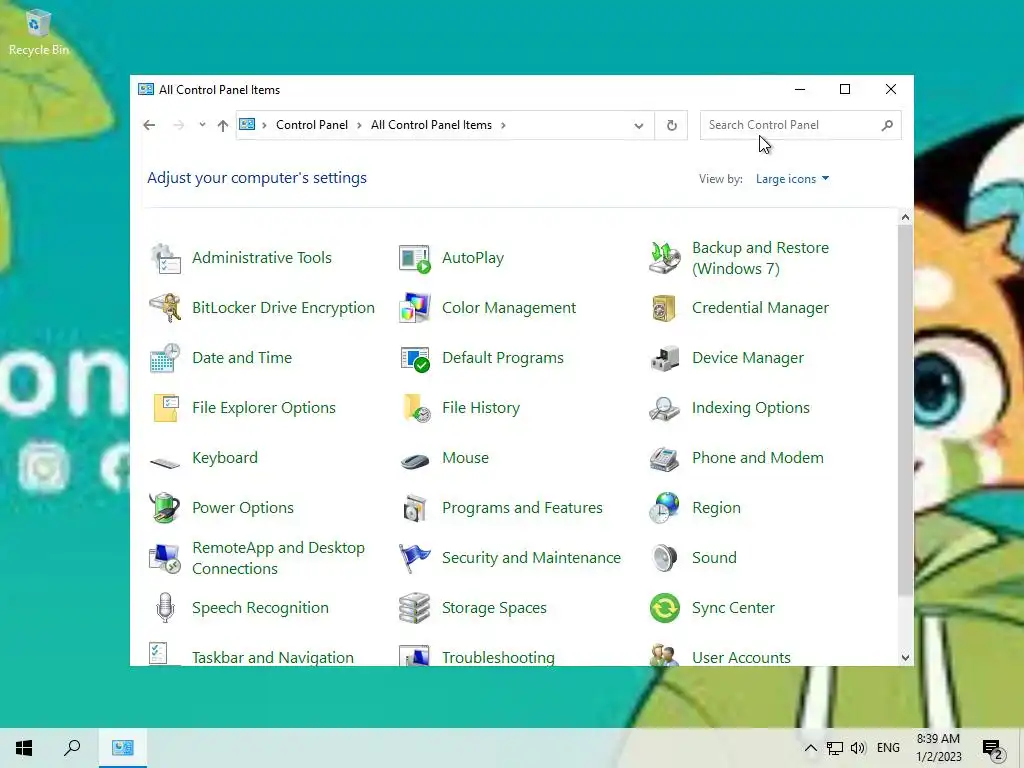Go back with the Back arrow
The height and width of the screenshot is (768, 1024).
[x=150, y=125]
